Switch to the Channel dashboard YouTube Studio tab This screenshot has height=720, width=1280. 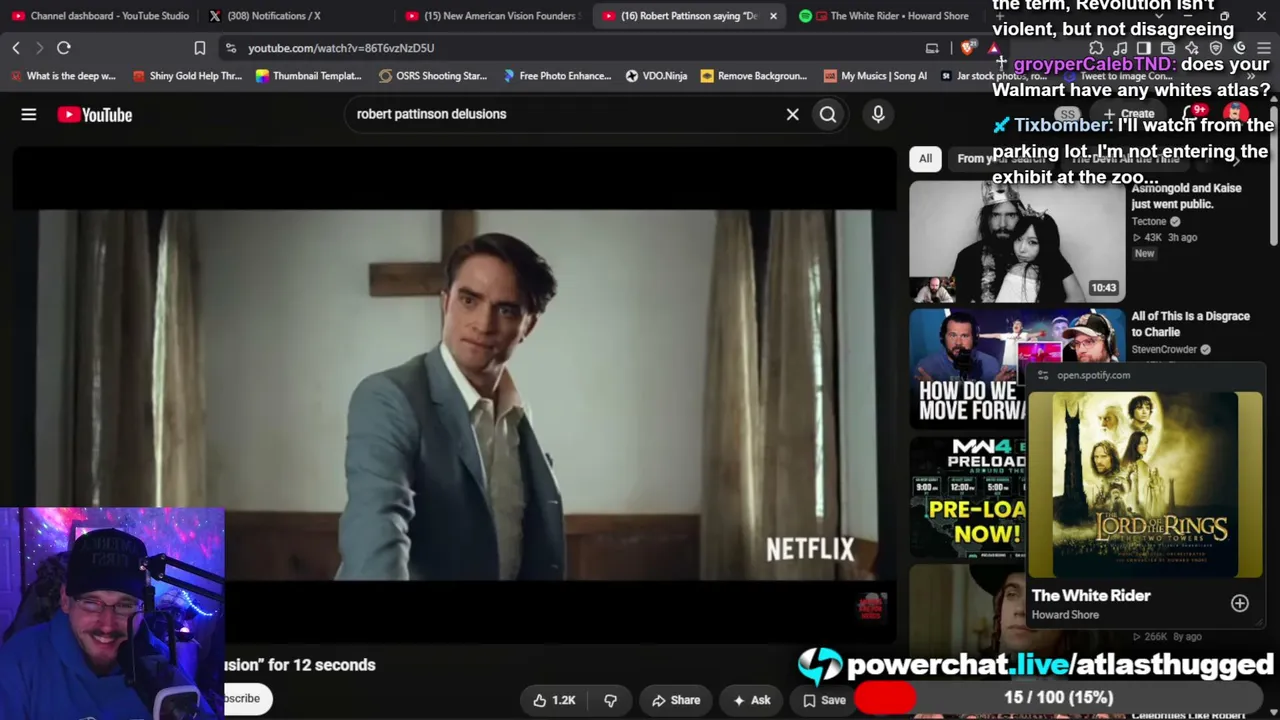click(100, 16)
